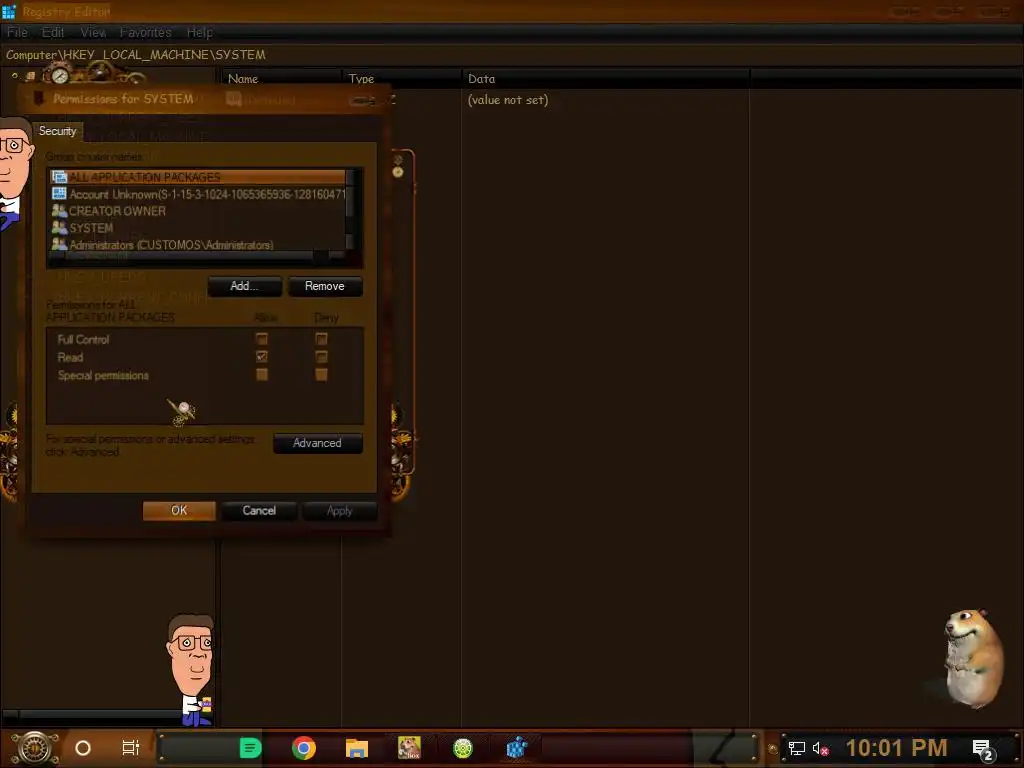Image resolution: width=1024 pixels, height=768 pixels.
Task: Click Cancel in Permissions dialog
Action: point(259,511)
